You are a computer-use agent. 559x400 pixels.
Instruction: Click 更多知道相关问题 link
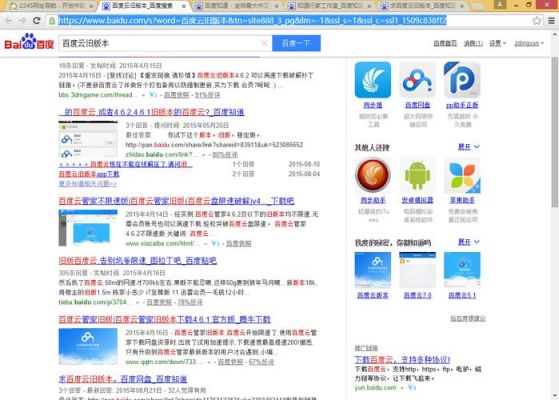tap(87, 184)
